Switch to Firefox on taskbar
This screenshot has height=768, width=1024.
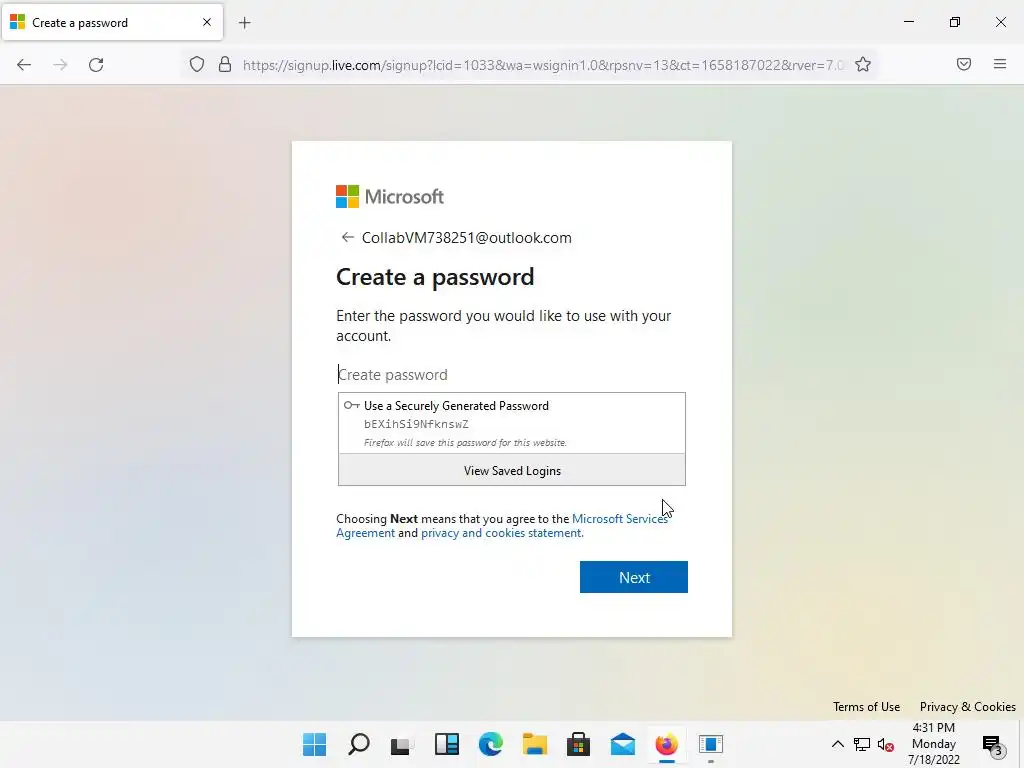(666, 744)
